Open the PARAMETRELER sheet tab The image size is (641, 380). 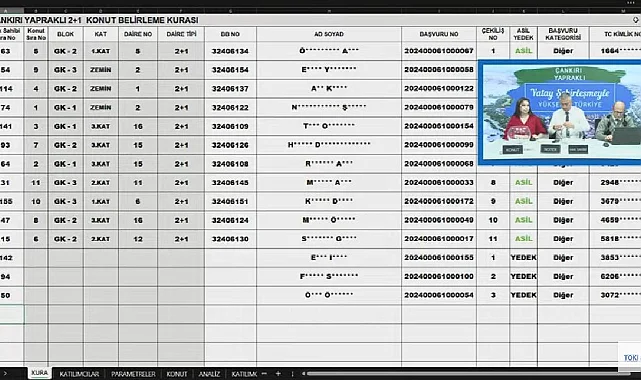tap(133, 374)
